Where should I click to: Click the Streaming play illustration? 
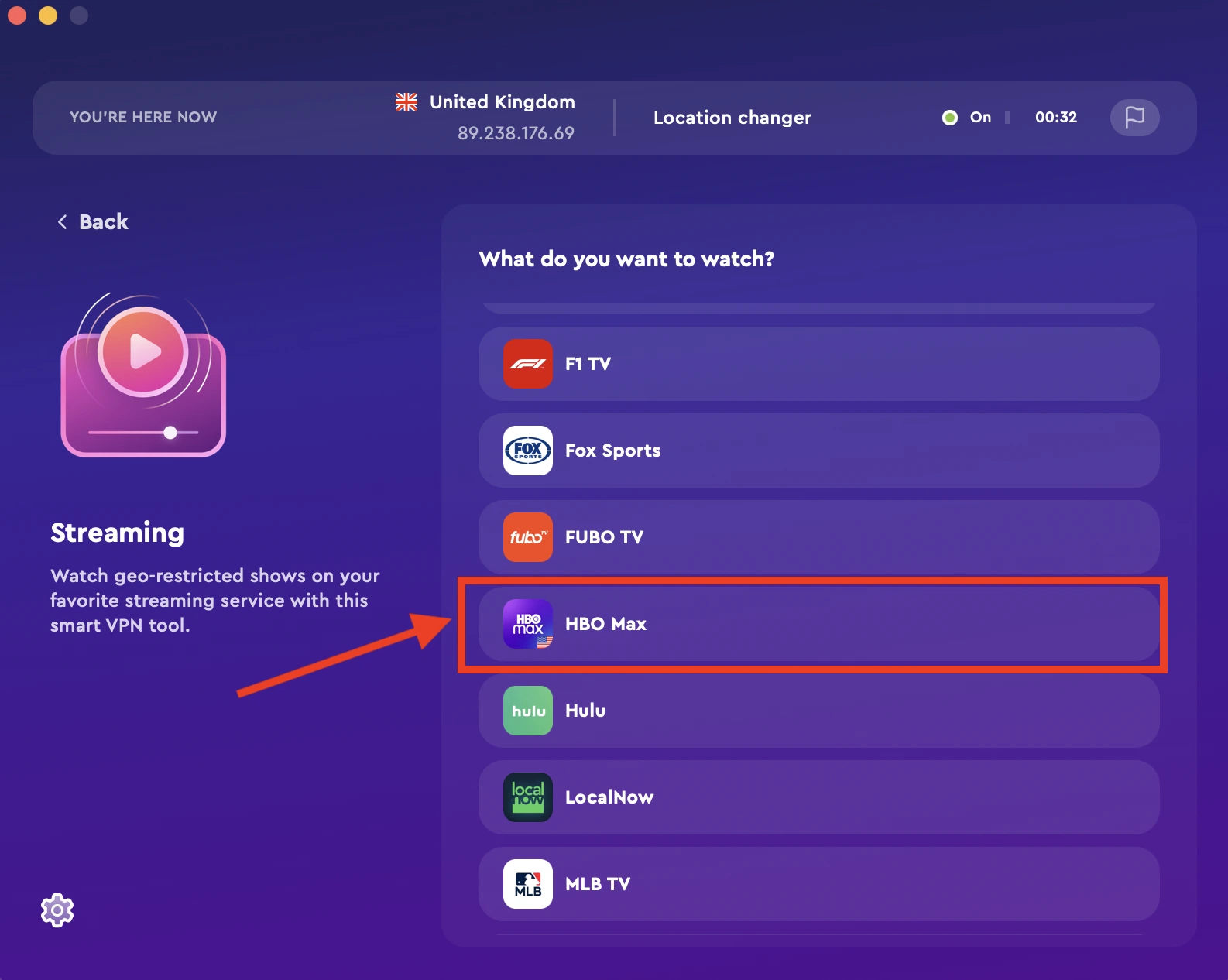click(143, 375)
